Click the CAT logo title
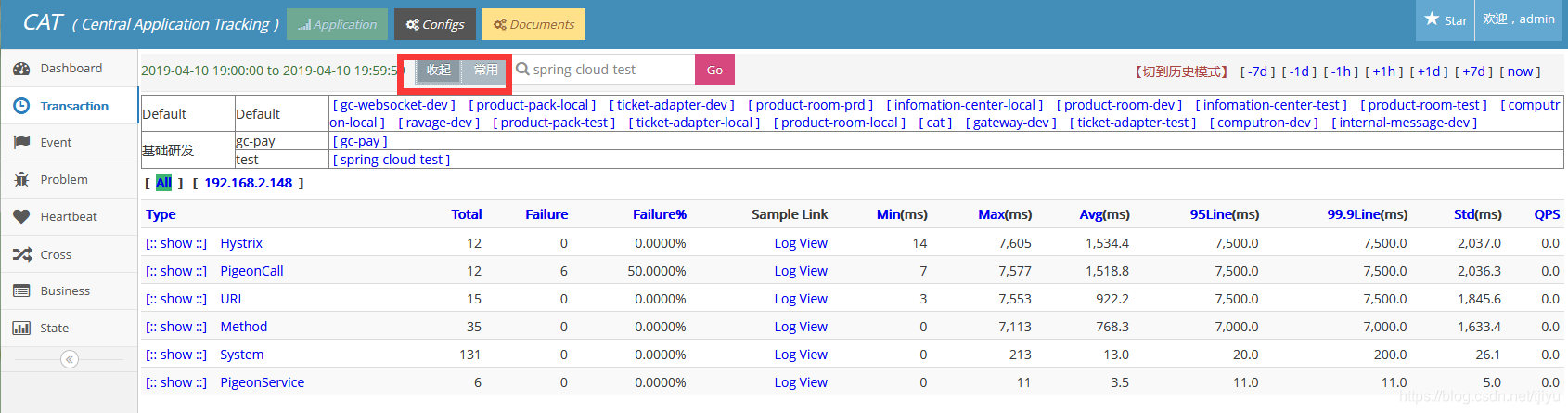Screen dimensions: 1568x413 coord(151,23)
